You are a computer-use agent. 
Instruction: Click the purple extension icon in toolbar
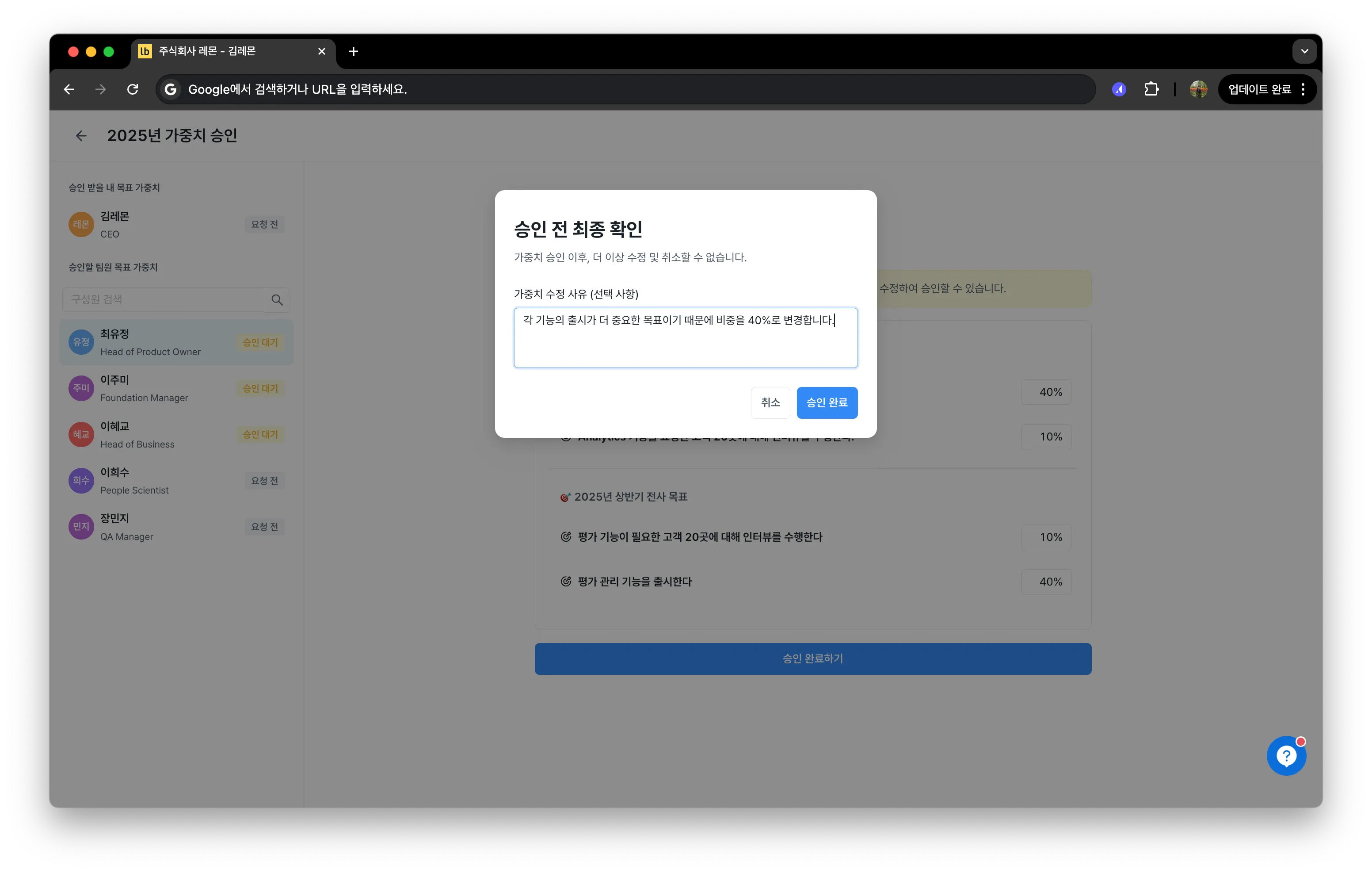tap(1119, 89)
